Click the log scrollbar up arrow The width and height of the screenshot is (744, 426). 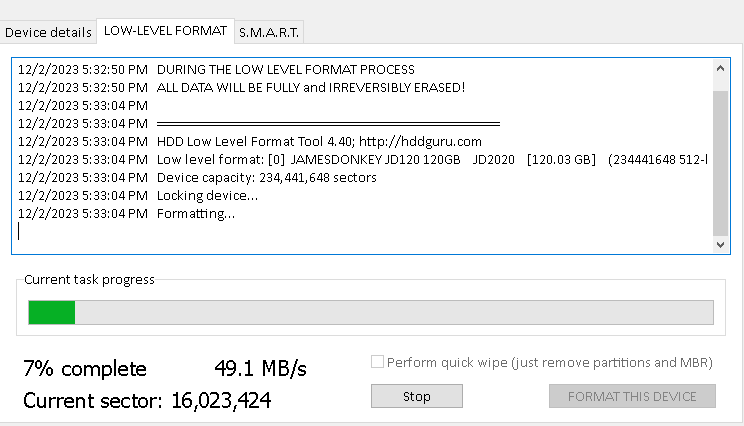pos(721,68)
